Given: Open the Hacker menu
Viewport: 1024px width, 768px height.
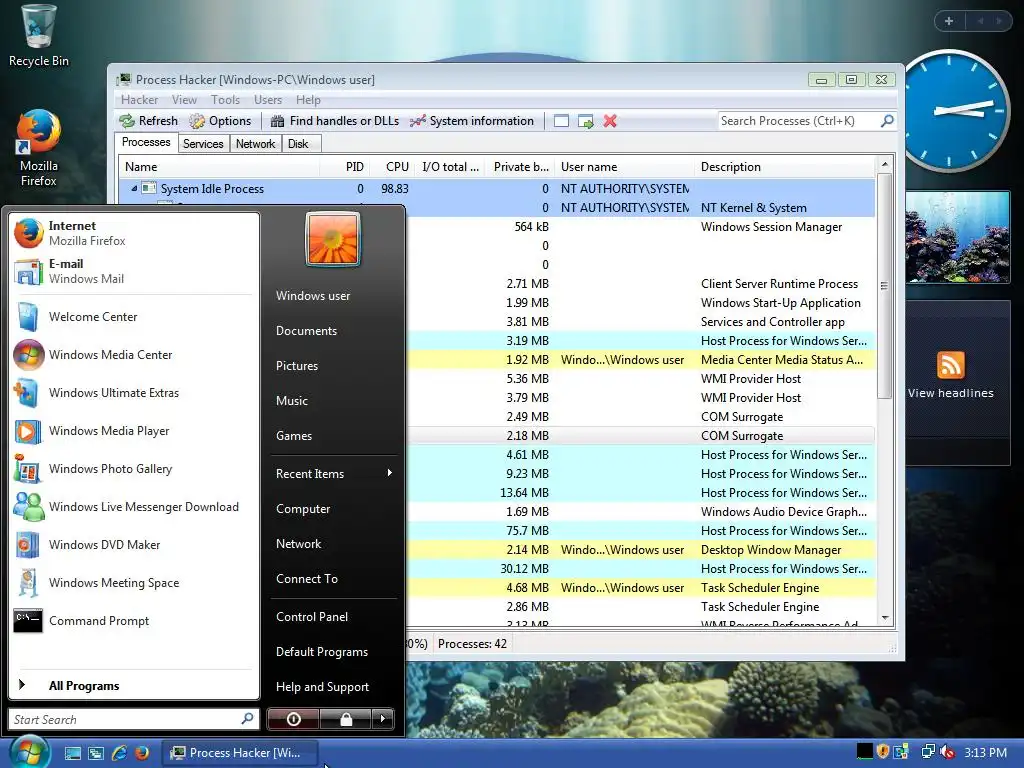Looking at the screenshot, I should (x=139, y=100).
